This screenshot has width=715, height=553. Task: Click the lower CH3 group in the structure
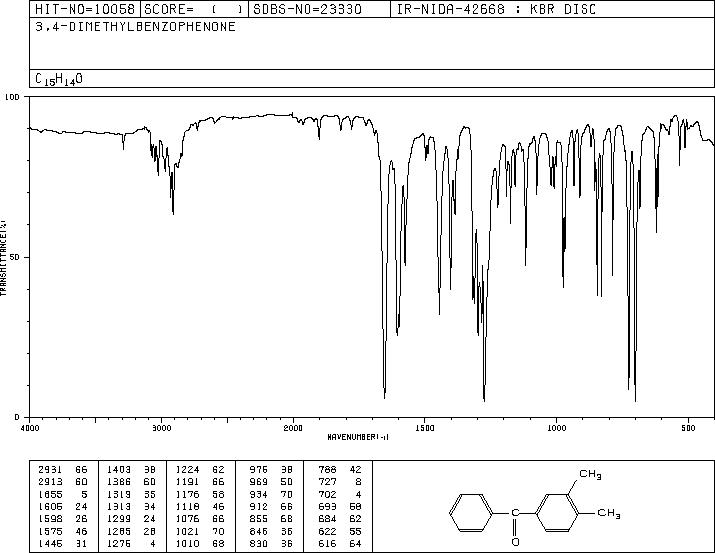tap(609, 513)
